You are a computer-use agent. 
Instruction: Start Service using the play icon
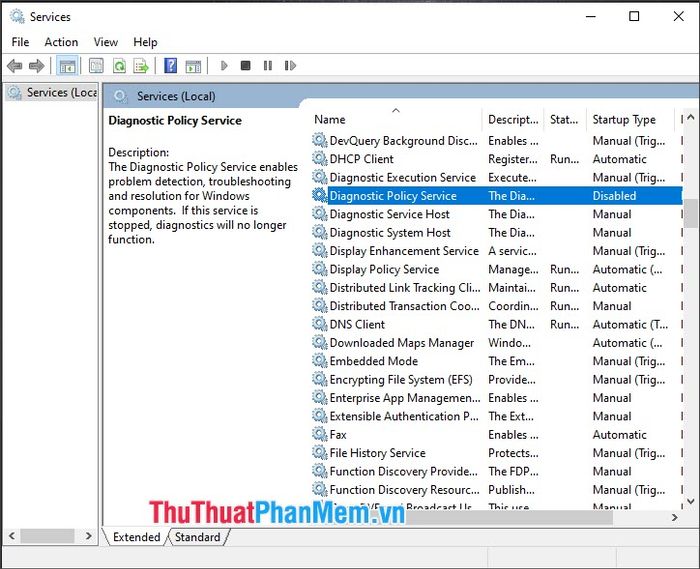click(x=224, y=66)
